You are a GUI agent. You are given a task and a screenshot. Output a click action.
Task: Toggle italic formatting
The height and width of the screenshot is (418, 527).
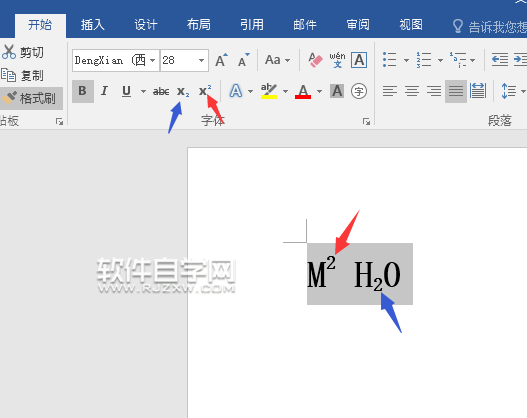pos(105,91)
